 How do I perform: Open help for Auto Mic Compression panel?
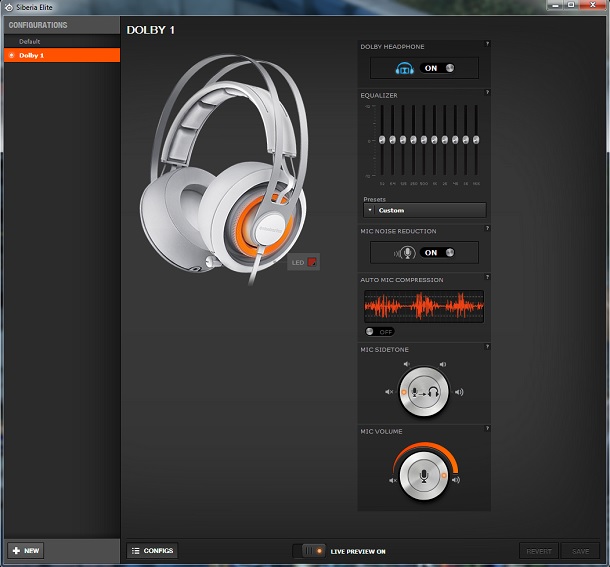point(487,277)
